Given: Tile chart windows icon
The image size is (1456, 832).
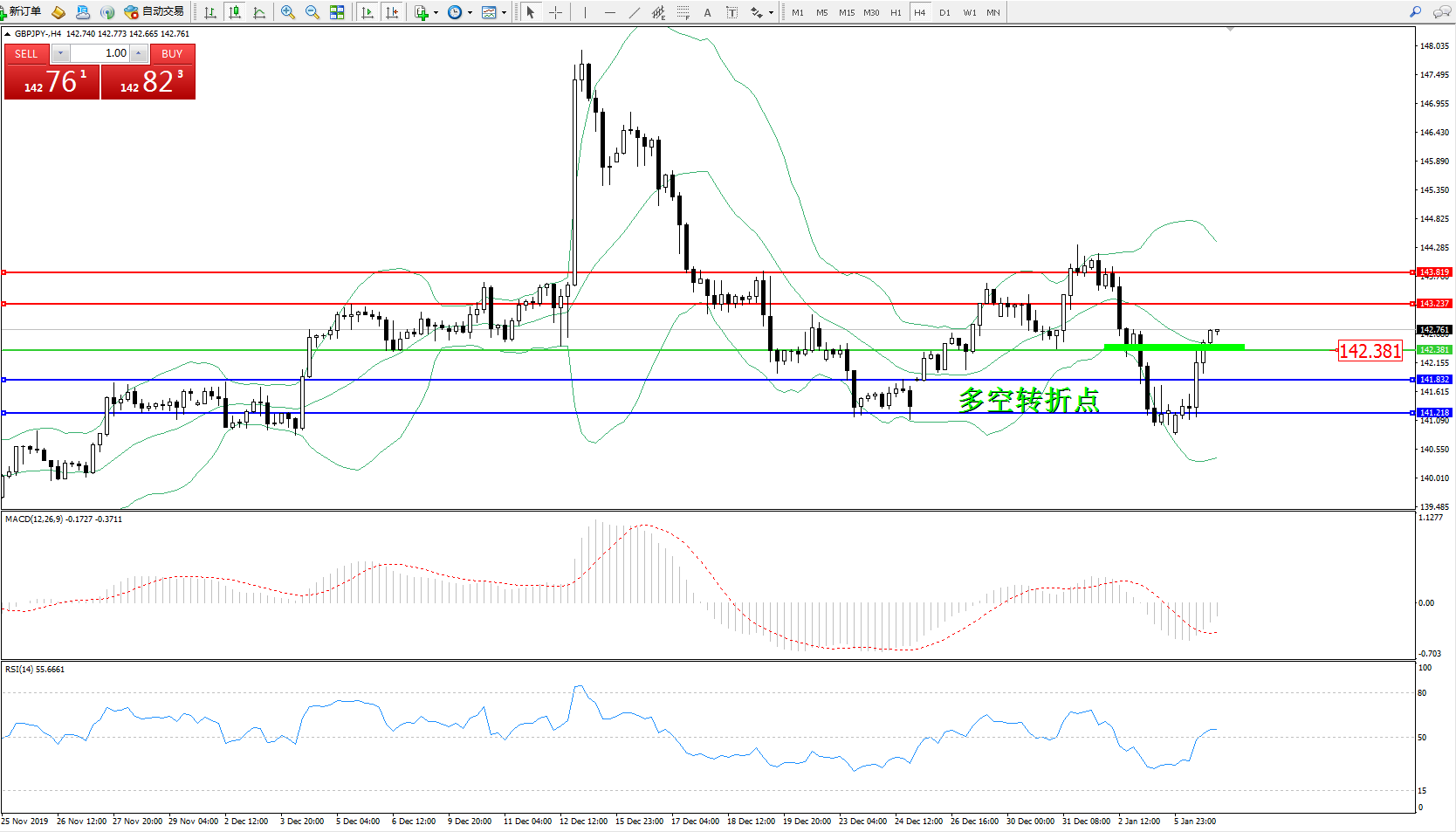Looking at the screenshot, I should point(337,12).
